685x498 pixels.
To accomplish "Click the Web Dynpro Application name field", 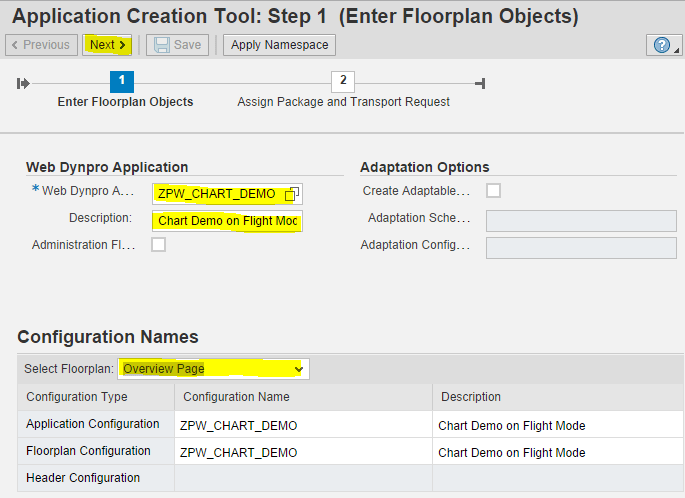I will click(227, 194).
